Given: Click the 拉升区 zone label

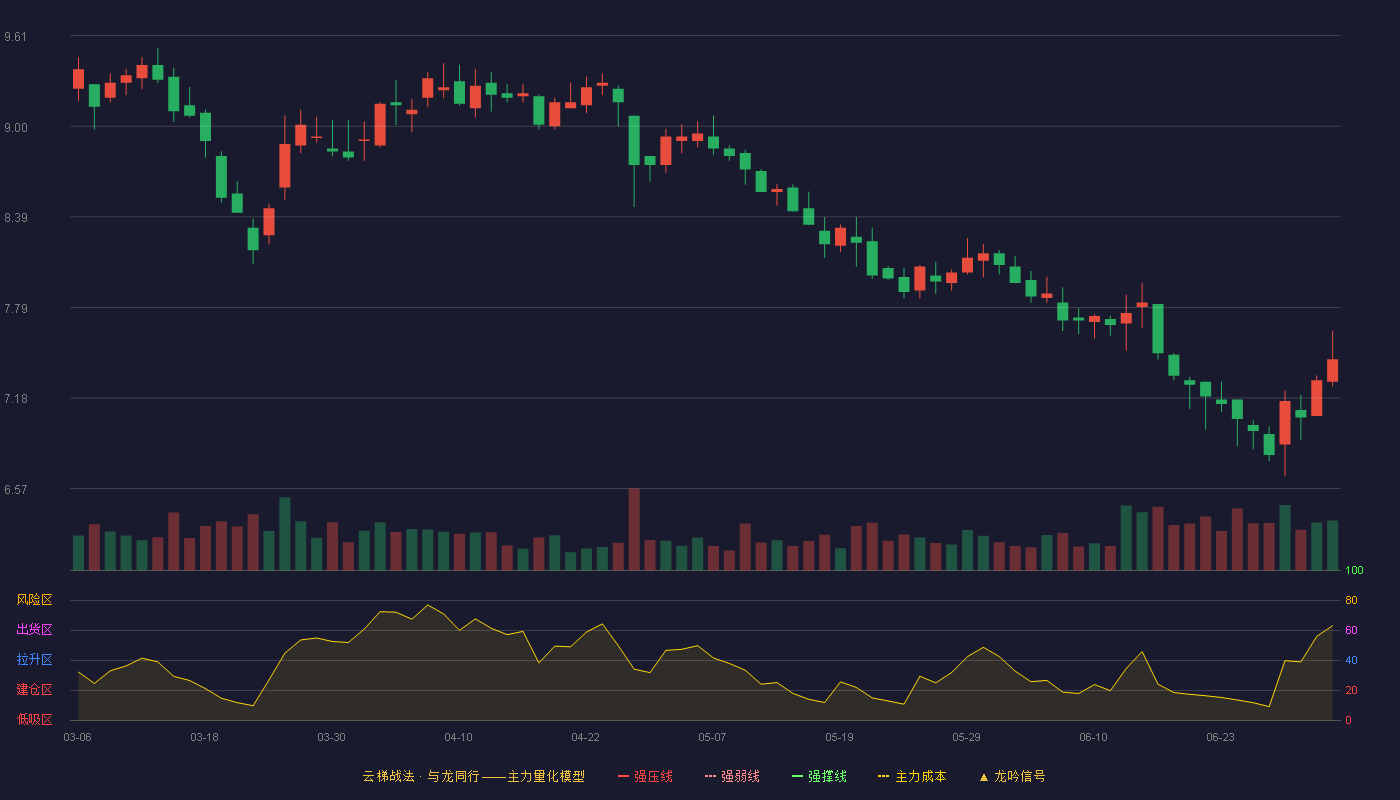Looking at the screenshot, I should pos(34,660).
